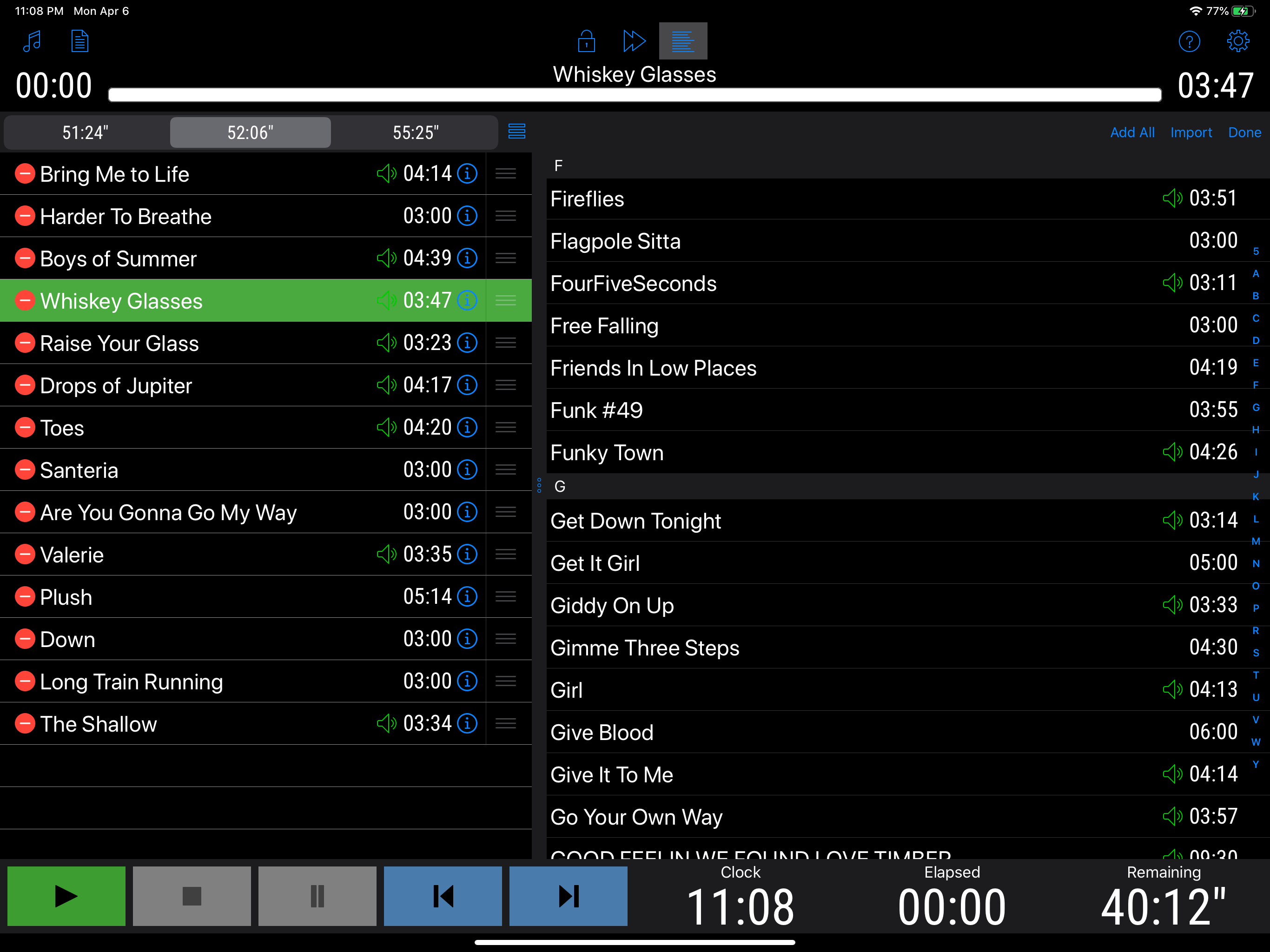The width and height of the screenshot is (1270, 952).
Task: Open info for Down
Action: tap(467, 639)
